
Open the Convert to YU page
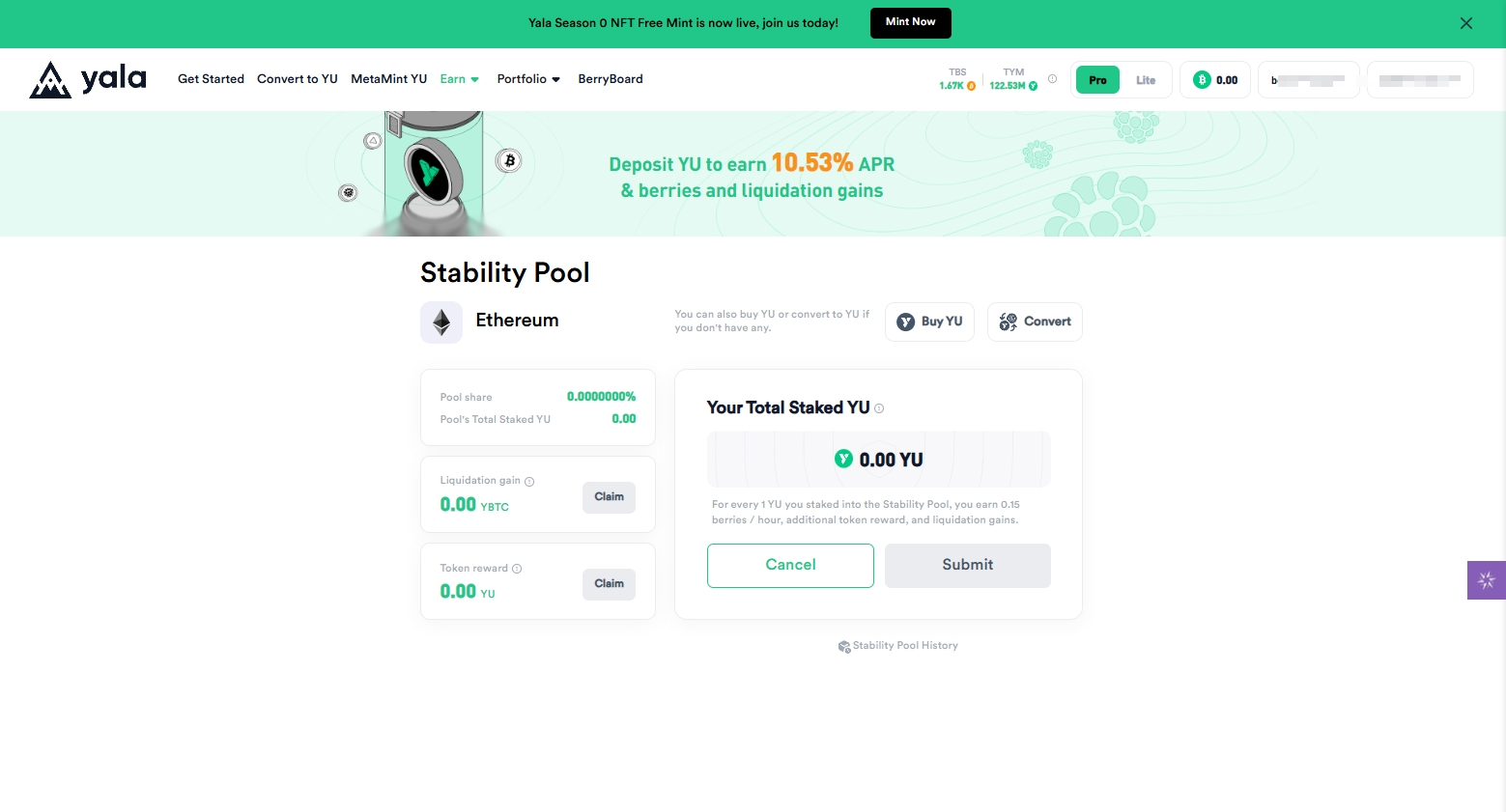(298, 79)
